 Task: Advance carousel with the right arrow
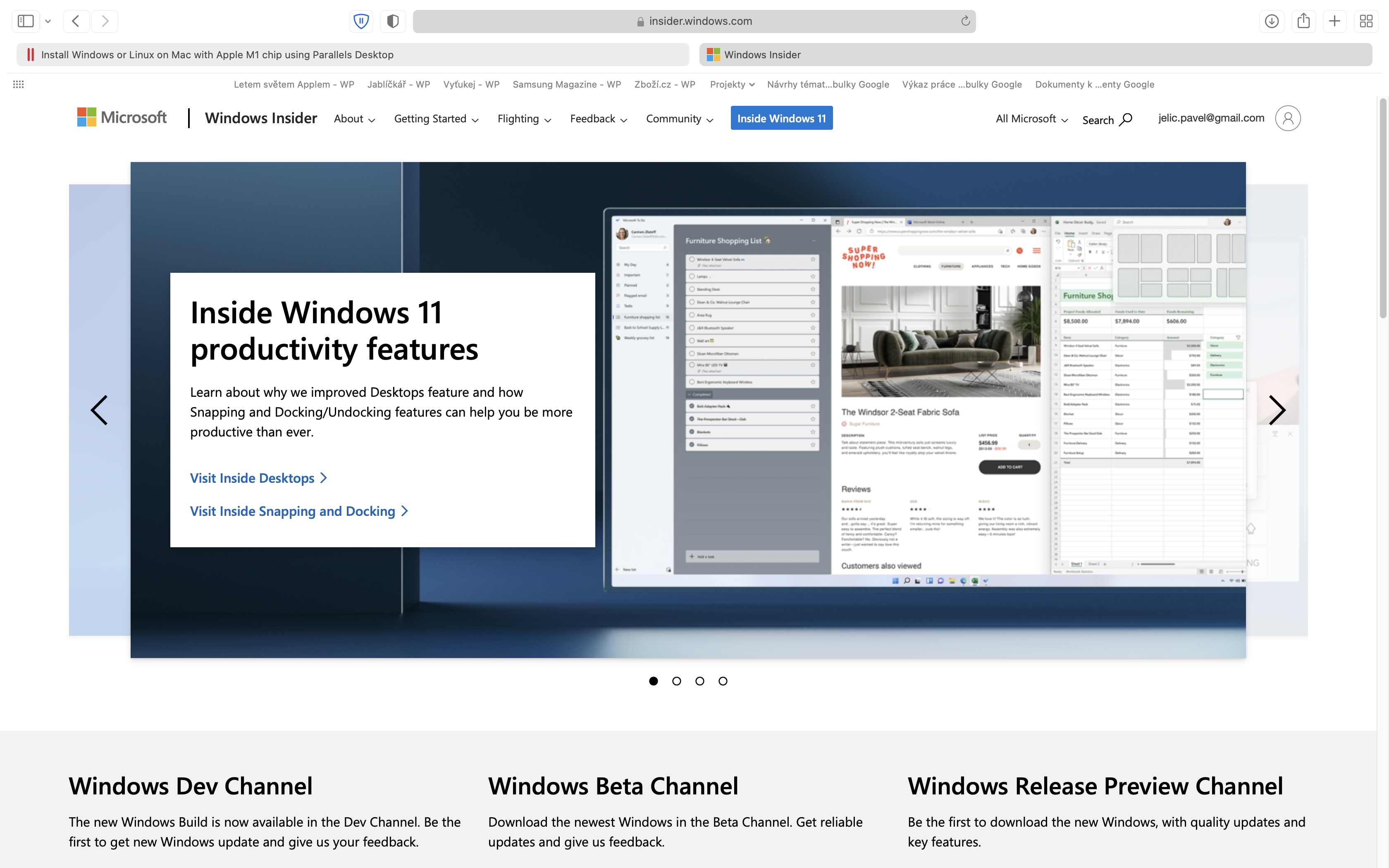click(x=1277, y=410)
